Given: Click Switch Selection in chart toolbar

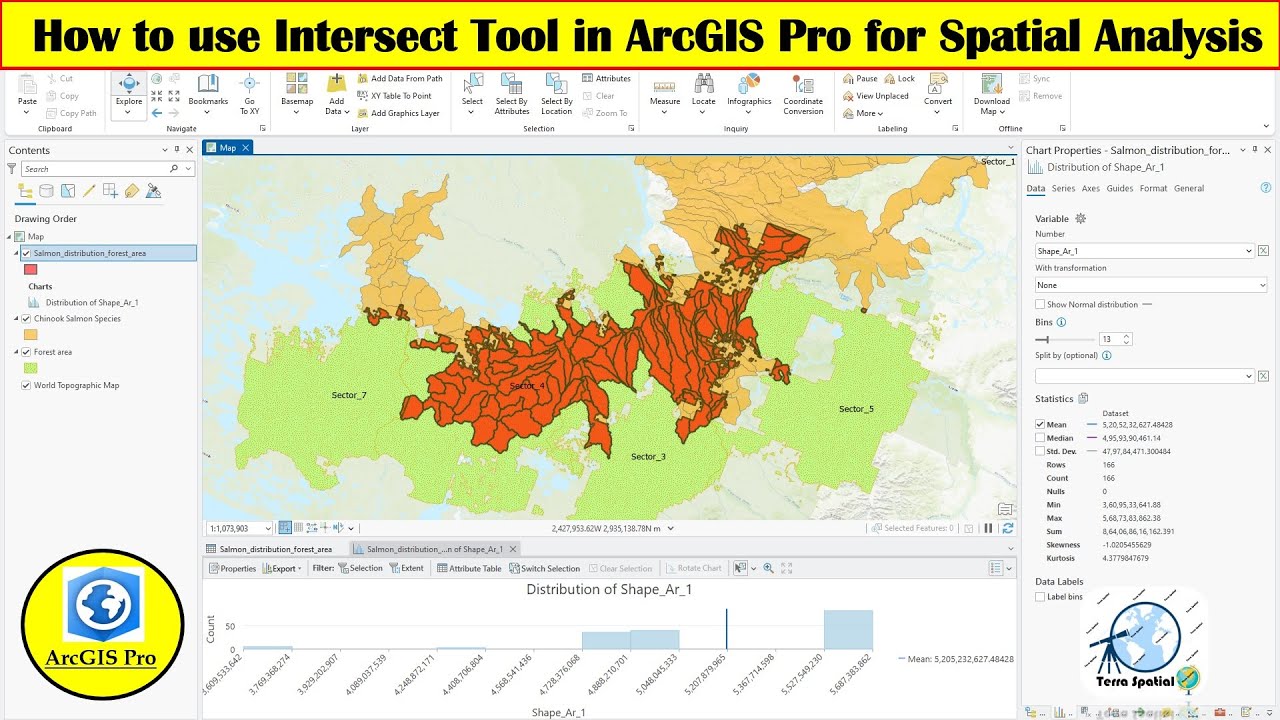Looking at the screenshot, I should [544, 568].
